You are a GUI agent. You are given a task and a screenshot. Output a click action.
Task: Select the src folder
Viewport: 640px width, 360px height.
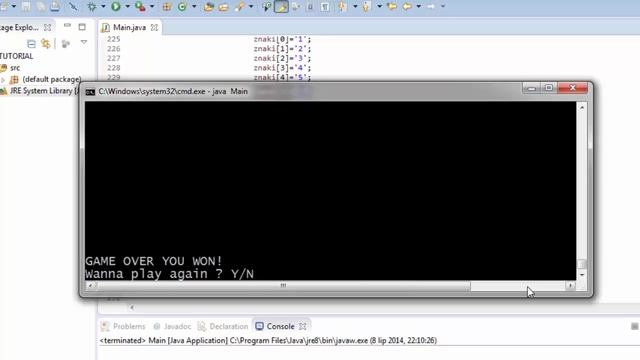(x=15, y=68)
